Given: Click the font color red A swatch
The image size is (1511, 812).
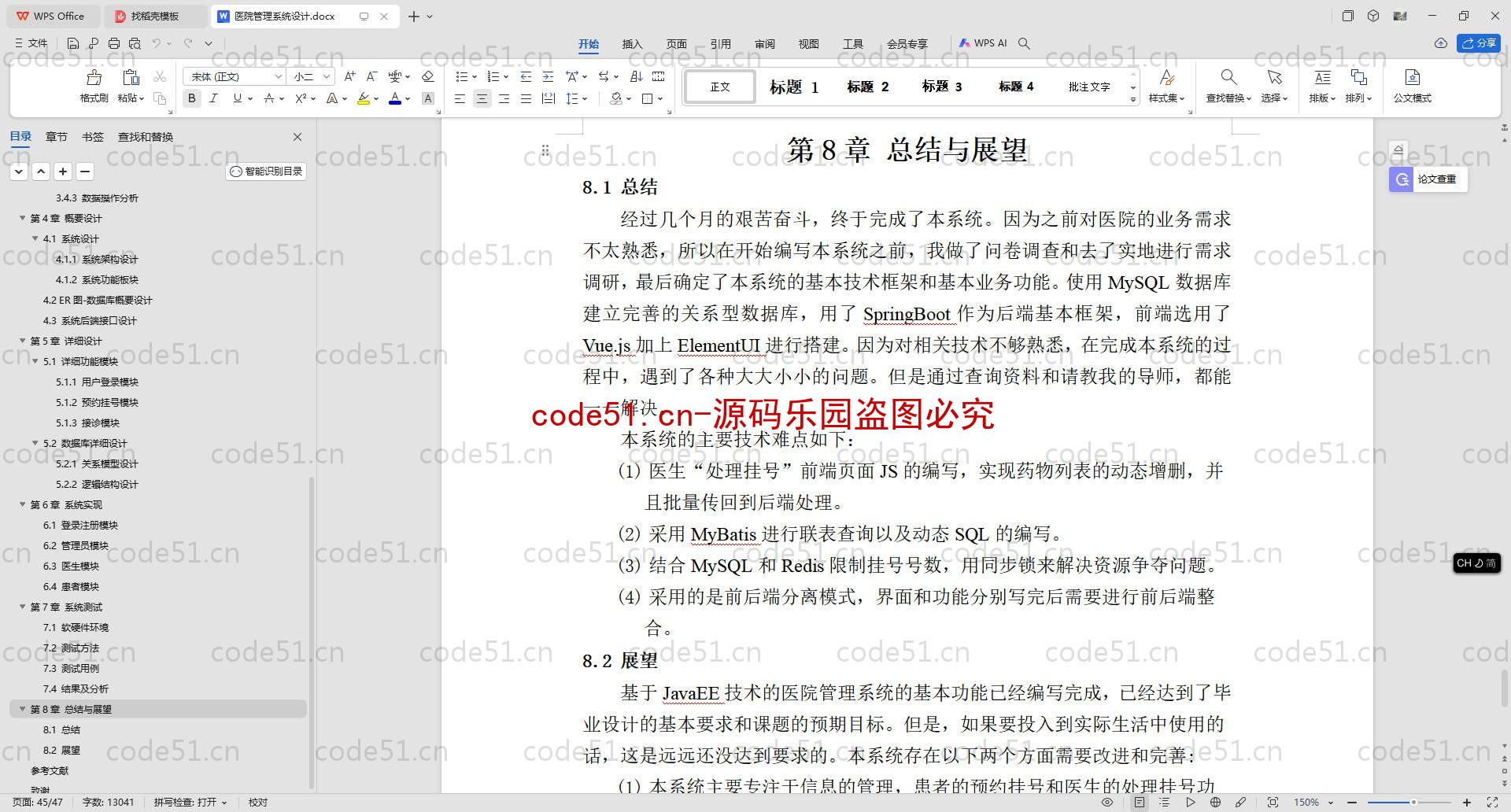Looking at the screenshot, I should (395, 98).
